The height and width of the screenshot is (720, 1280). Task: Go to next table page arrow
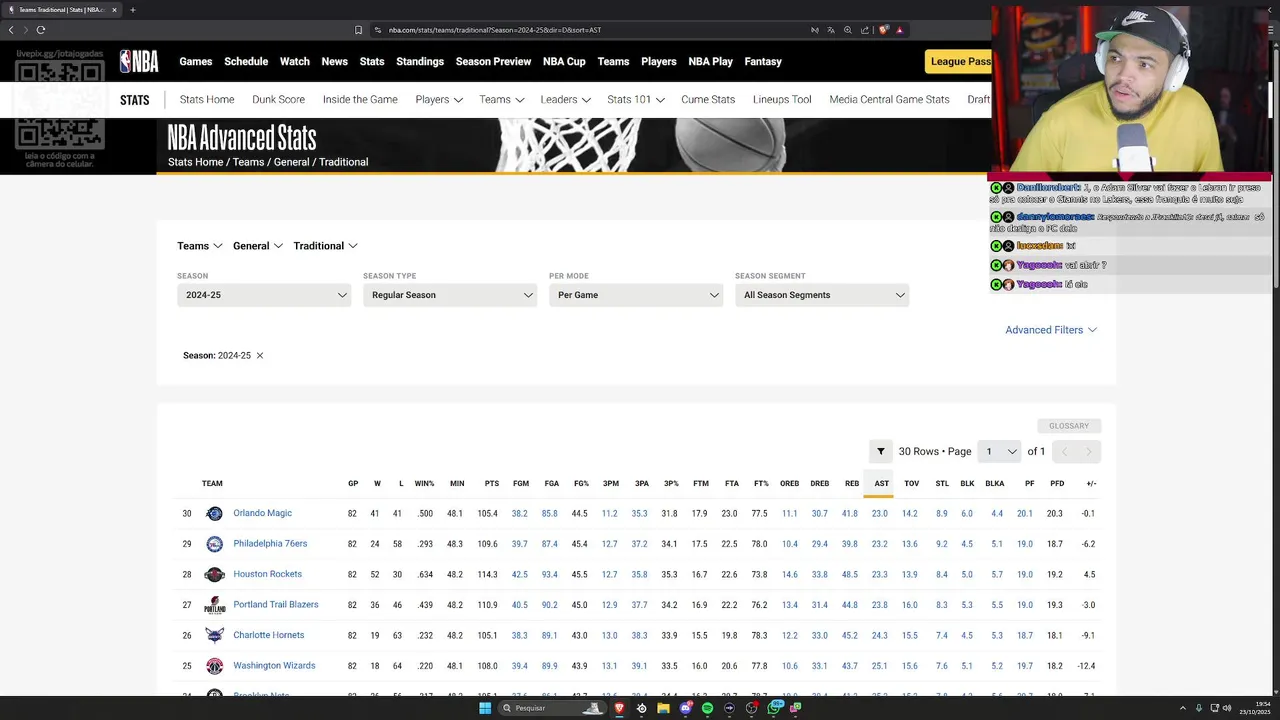(x=1089, y=451)
